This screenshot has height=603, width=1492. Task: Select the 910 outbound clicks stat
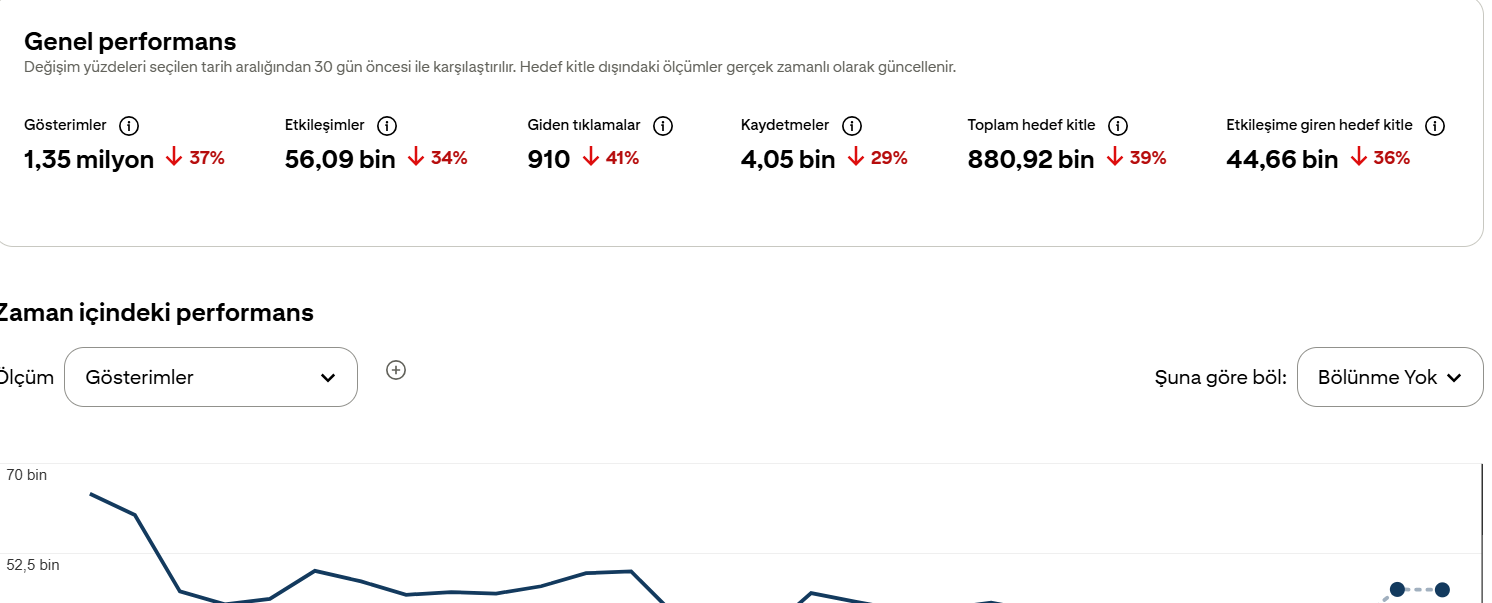[549, 159]
